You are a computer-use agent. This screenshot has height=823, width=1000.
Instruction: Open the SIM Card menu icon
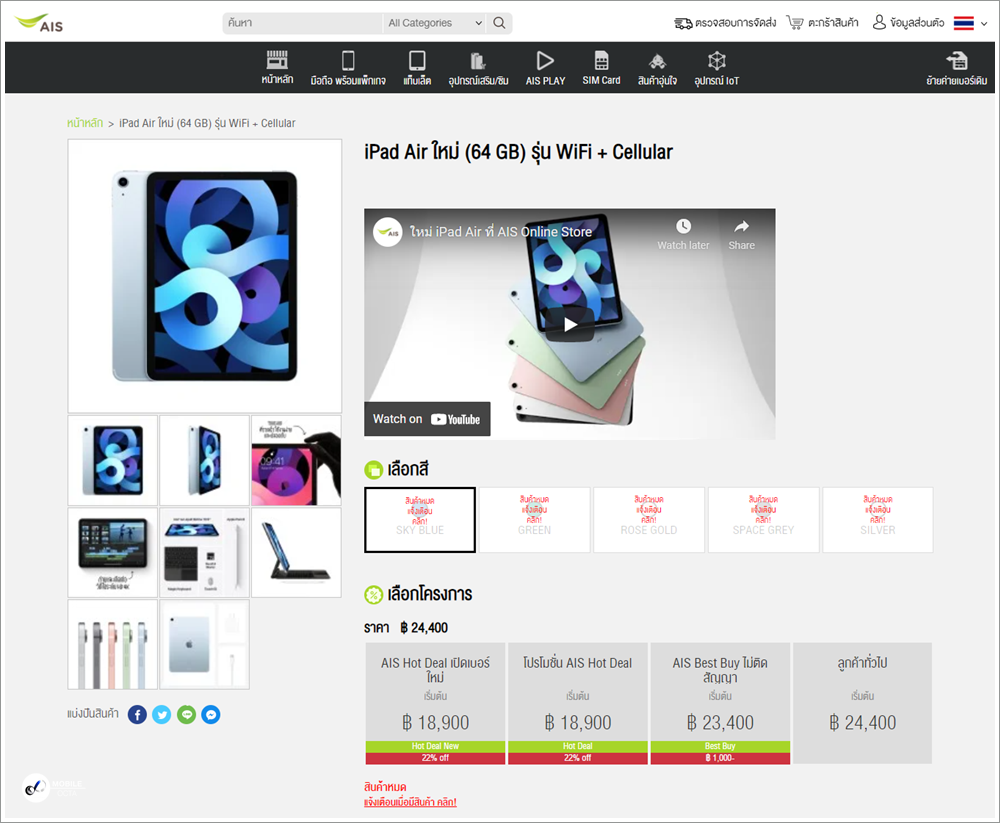tap(601, 61)
